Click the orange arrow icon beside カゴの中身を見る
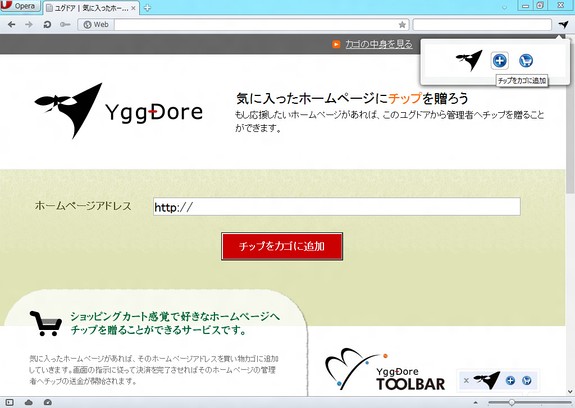This screenshot has width=575, height=408. pos(336,44)
